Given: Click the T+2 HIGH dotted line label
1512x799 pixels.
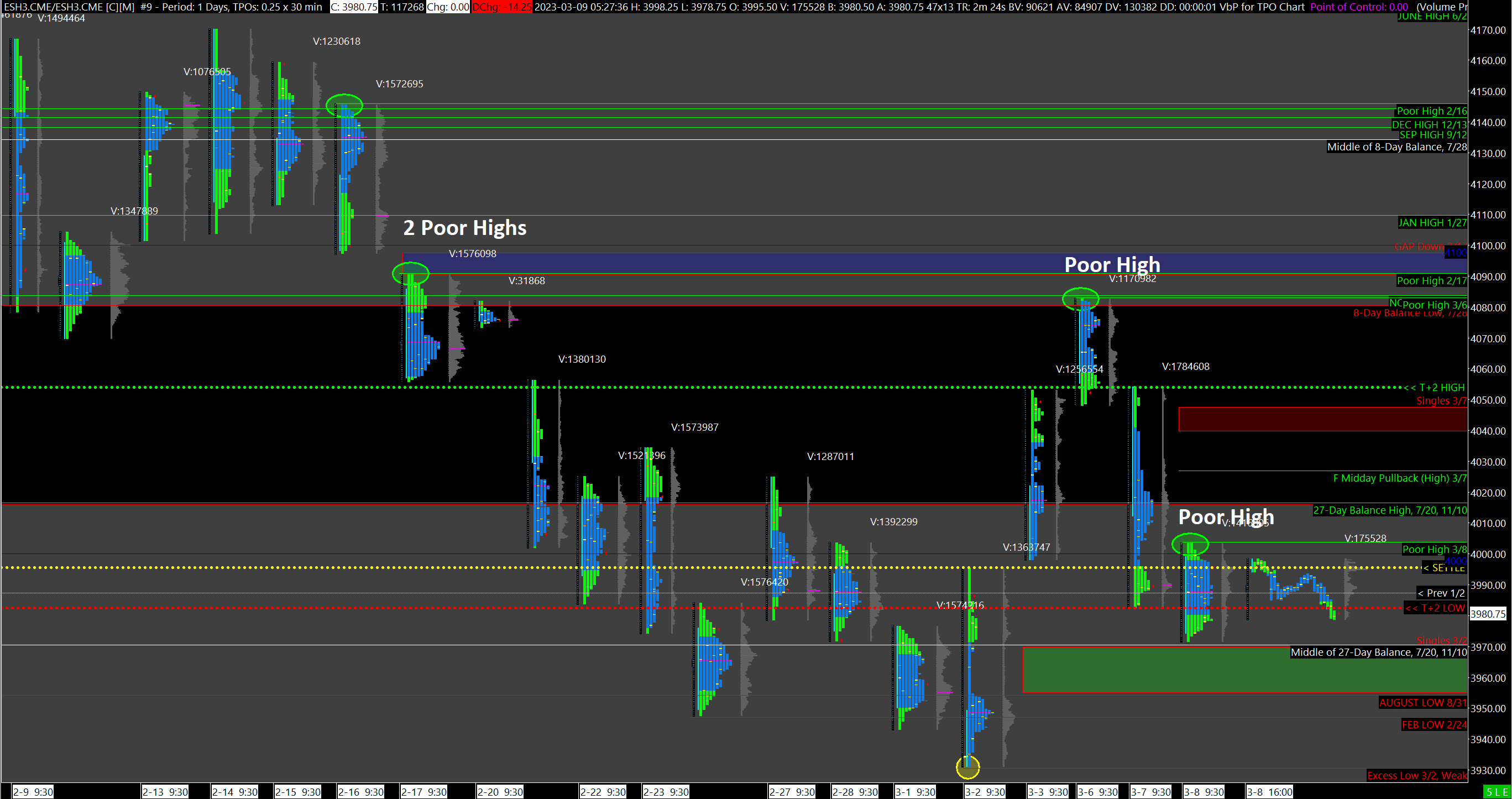Looking at the screenshot, I should click(1435, 388).
